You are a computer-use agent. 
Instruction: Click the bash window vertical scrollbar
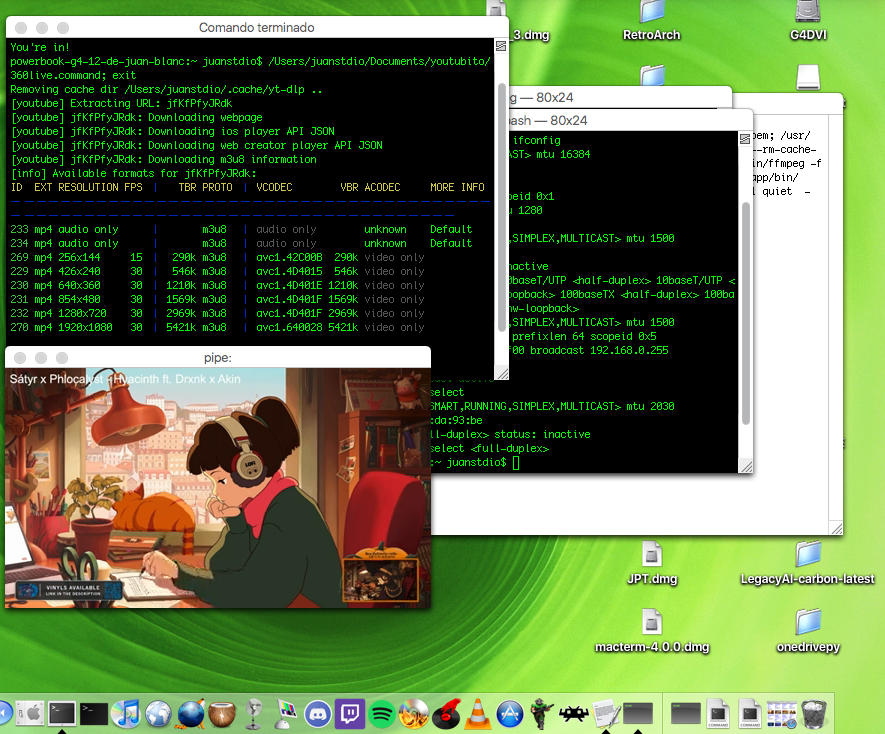coord(746,313)
